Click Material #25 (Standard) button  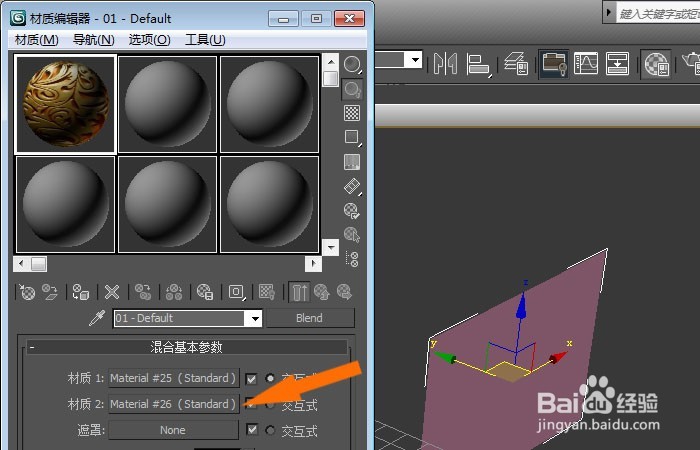(174, 378)
